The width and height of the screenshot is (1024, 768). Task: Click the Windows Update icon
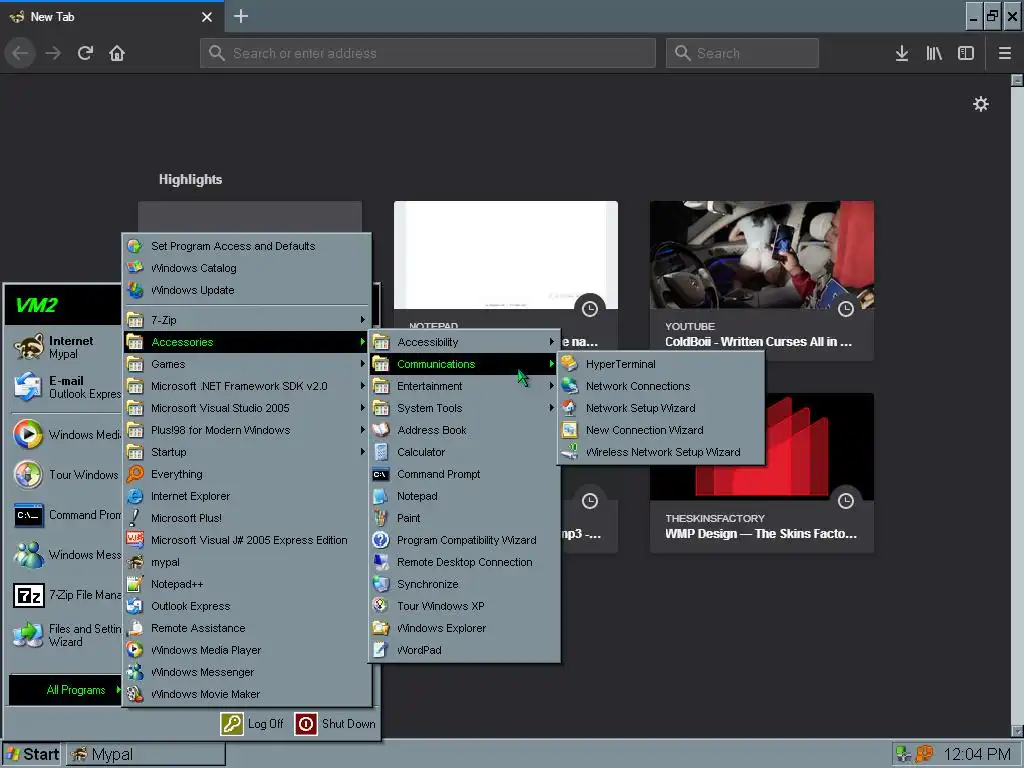point(135,290)
